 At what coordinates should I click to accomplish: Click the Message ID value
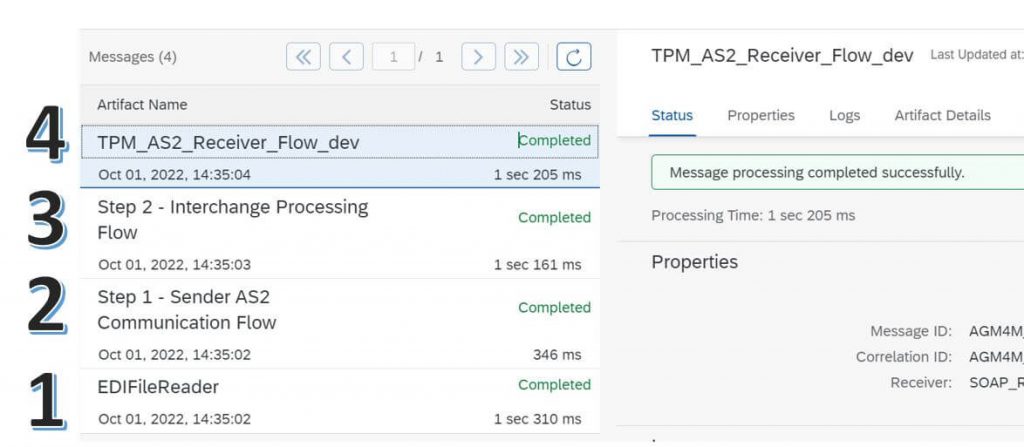pyautogui.click(x=996, y=331)
